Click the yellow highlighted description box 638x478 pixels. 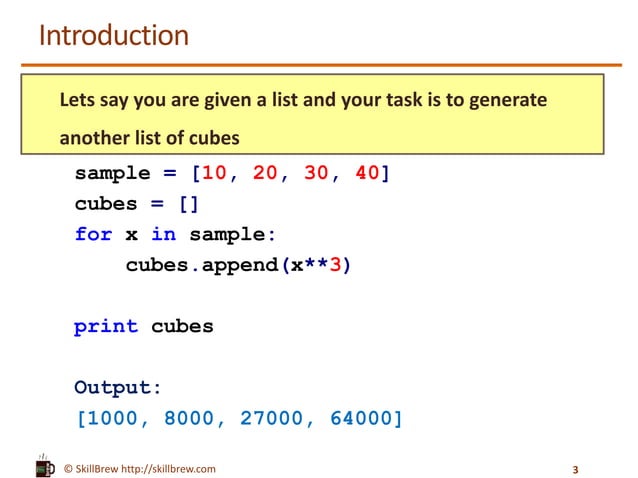point(312,114)
